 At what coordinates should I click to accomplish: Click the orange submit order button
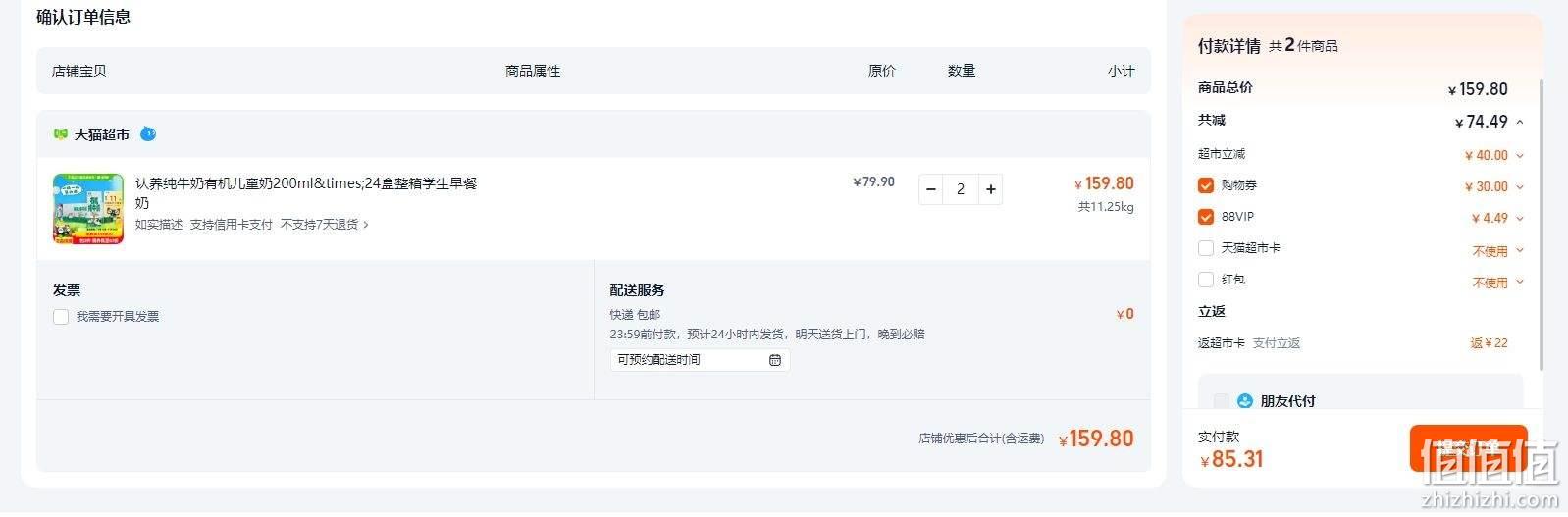point(1468,448)
